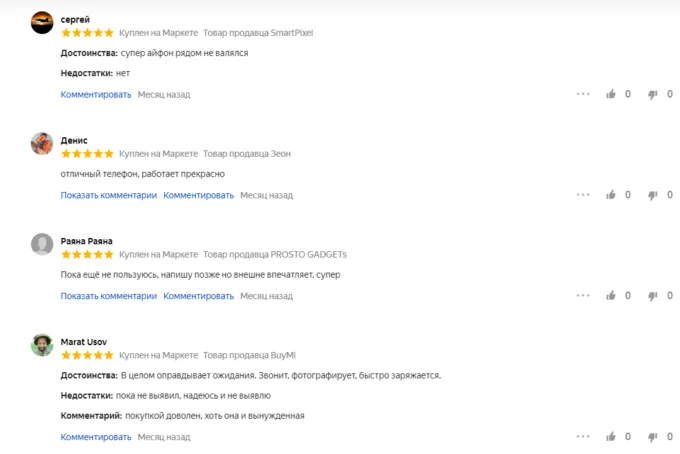Open more options for Денис's review
This screenshot has width=680, height=454.
click(583, 195)
